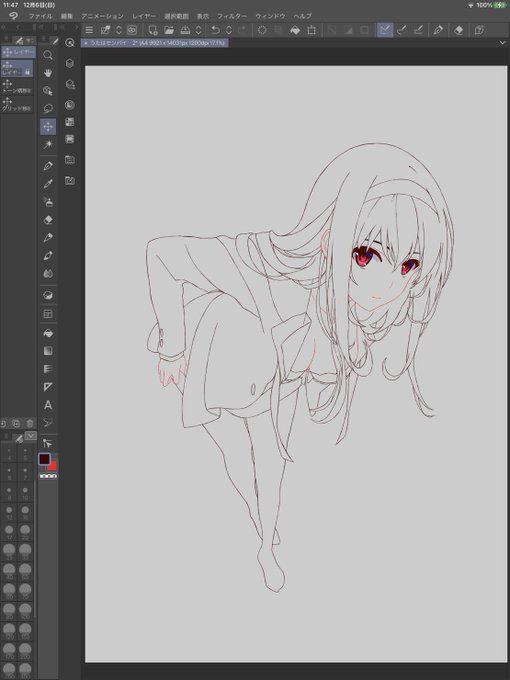Open the command bar hamburger menu
This screenshot has height=680, width=510.
coord(89,30)
